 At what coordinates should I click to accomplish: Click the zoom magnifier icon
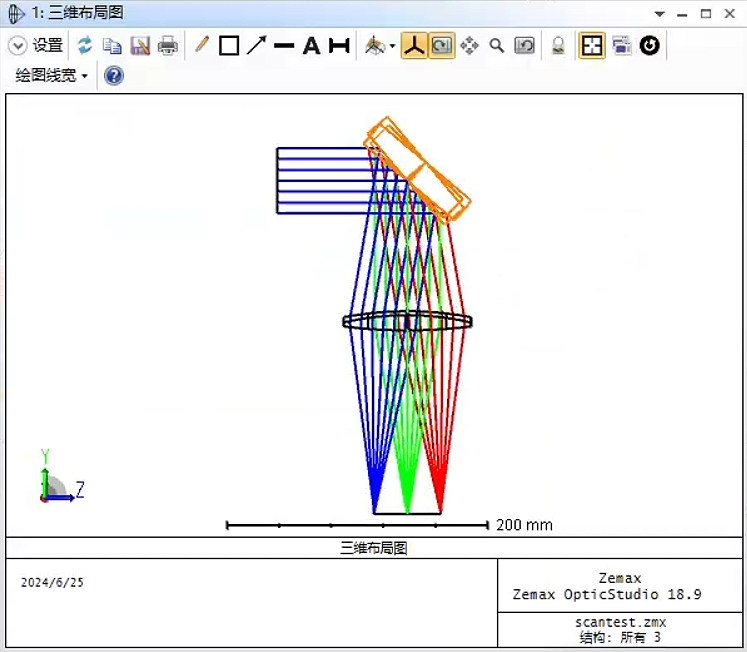[x=497, y=45]
